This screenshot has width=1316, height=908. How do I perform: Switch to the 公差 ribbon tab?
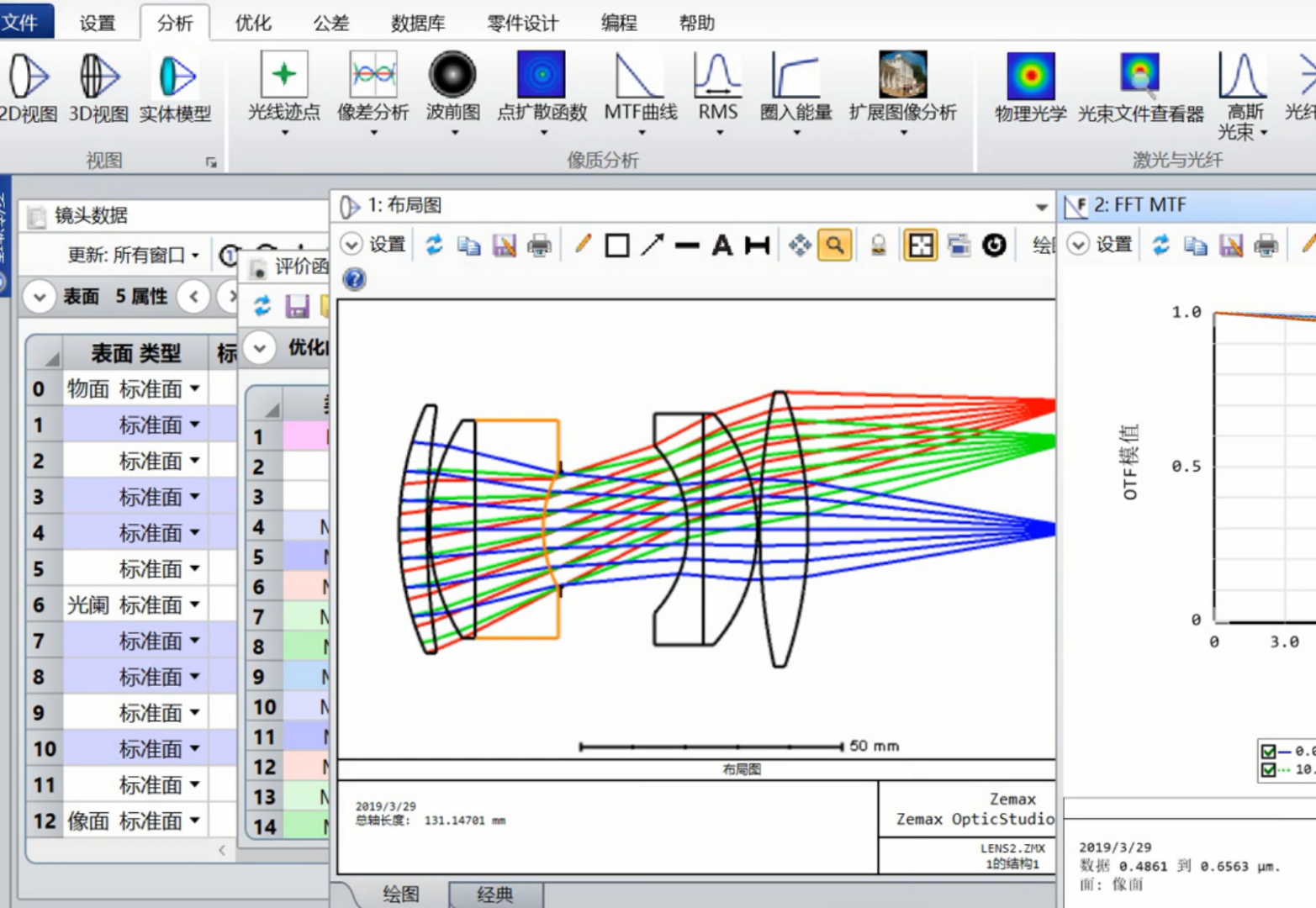coord(331,23)
